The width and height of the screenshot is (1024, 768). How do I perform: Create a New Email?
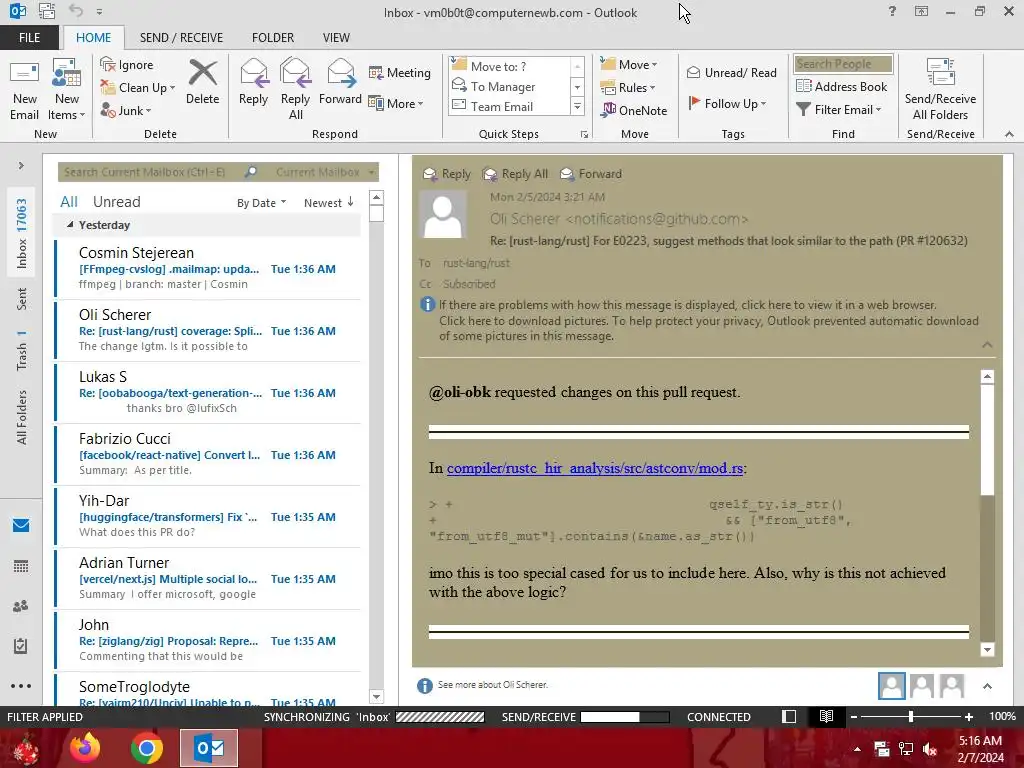point(24,90)
